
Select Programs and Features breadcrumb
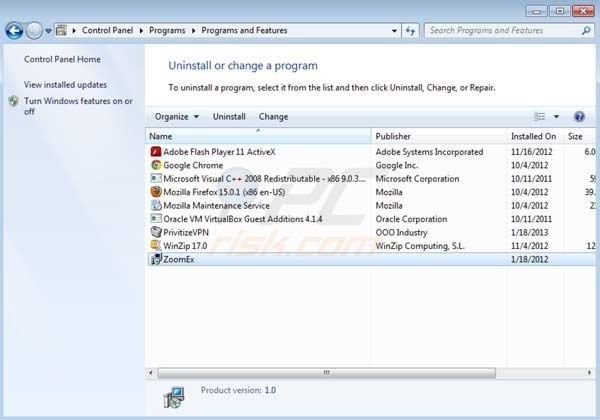coord(244,30)
